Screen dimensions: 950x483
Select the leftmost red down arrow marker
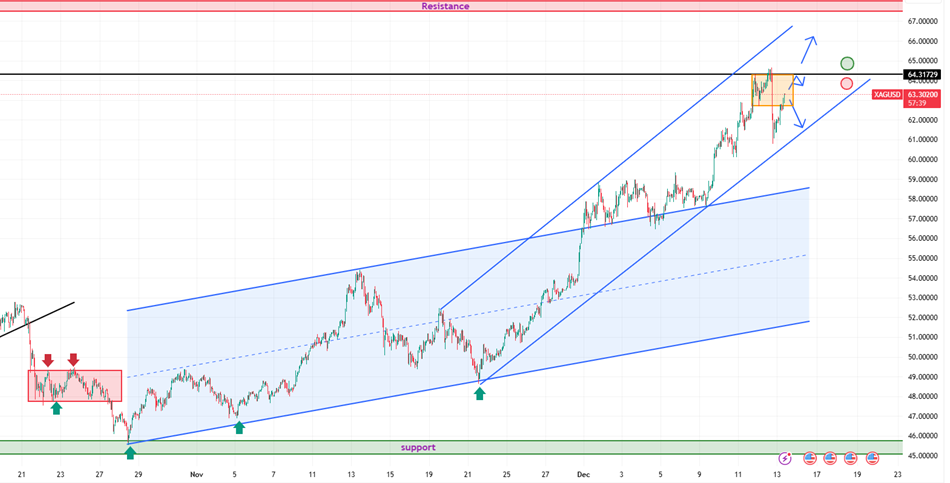tap(47, 360)
